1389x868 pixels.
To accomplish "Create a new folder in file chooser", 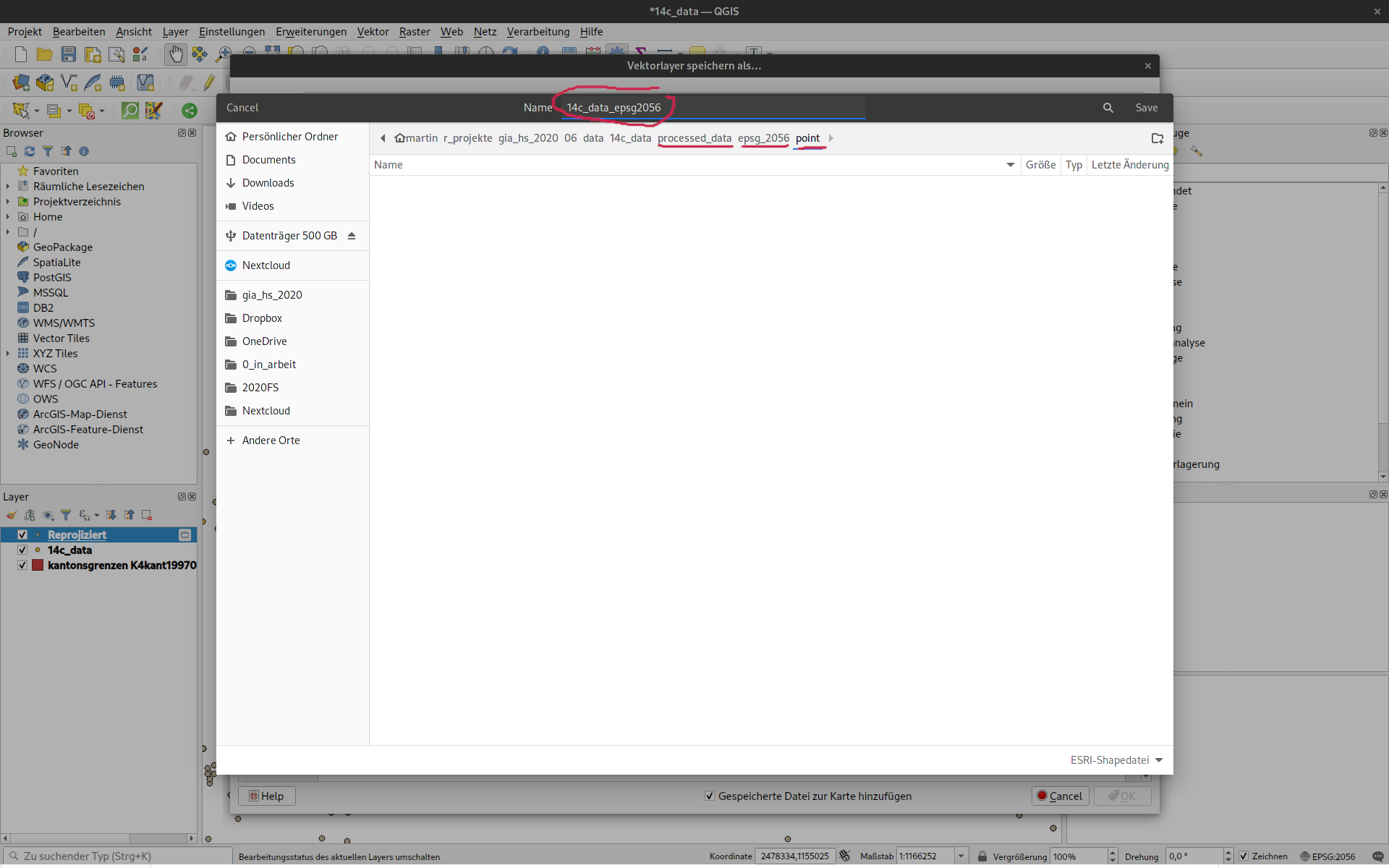I will [x=1157, y=138].
